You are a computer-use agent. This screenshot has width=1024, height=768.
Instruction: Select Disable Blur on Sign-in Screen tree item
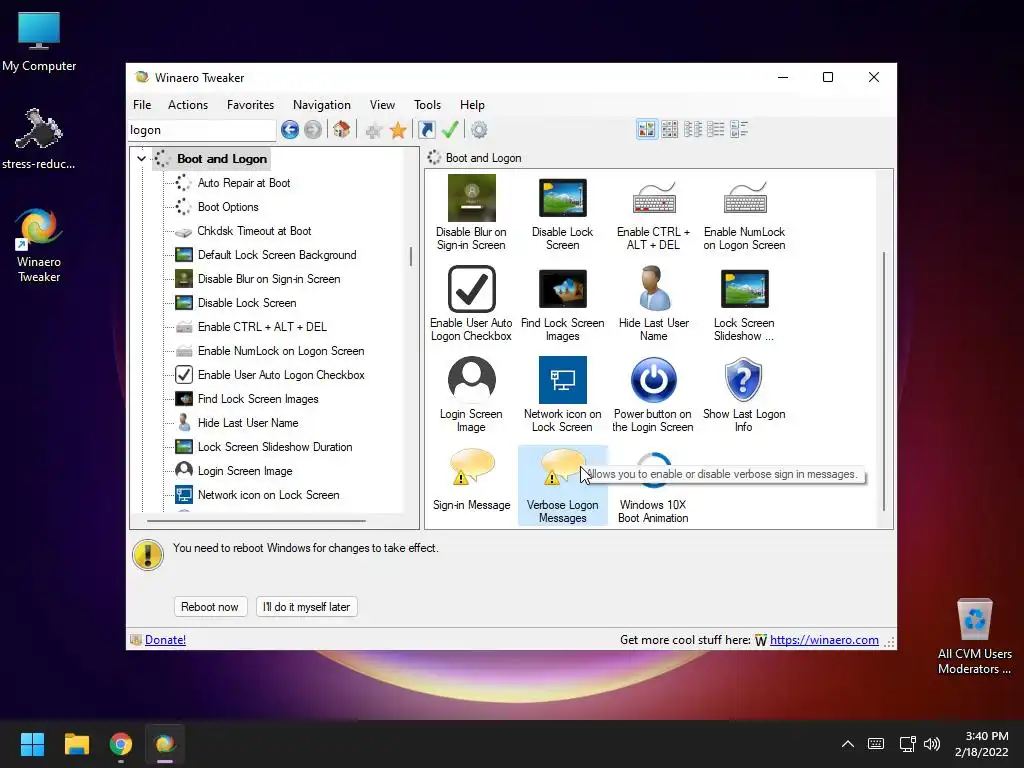tap(269, 280)
